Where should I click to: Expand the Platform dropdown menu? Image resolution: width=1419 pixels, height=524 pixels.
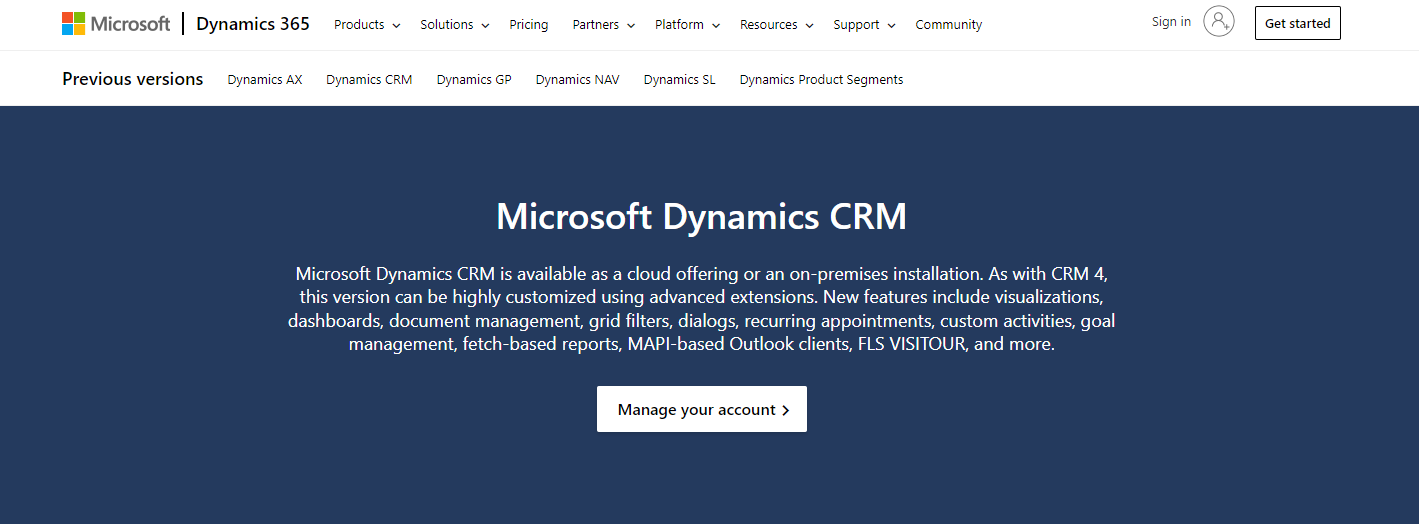tap(688, 25)
